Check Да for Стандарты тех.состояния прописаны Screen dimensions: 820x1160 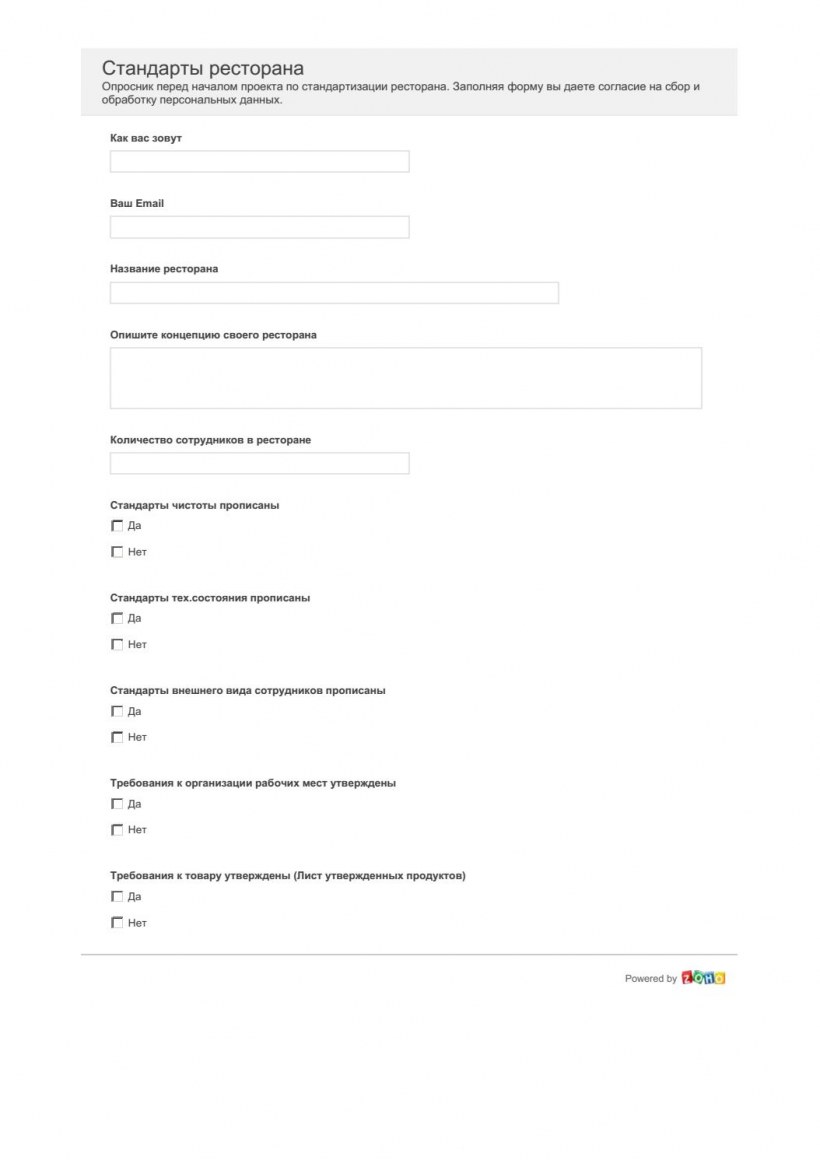[116, 617]
